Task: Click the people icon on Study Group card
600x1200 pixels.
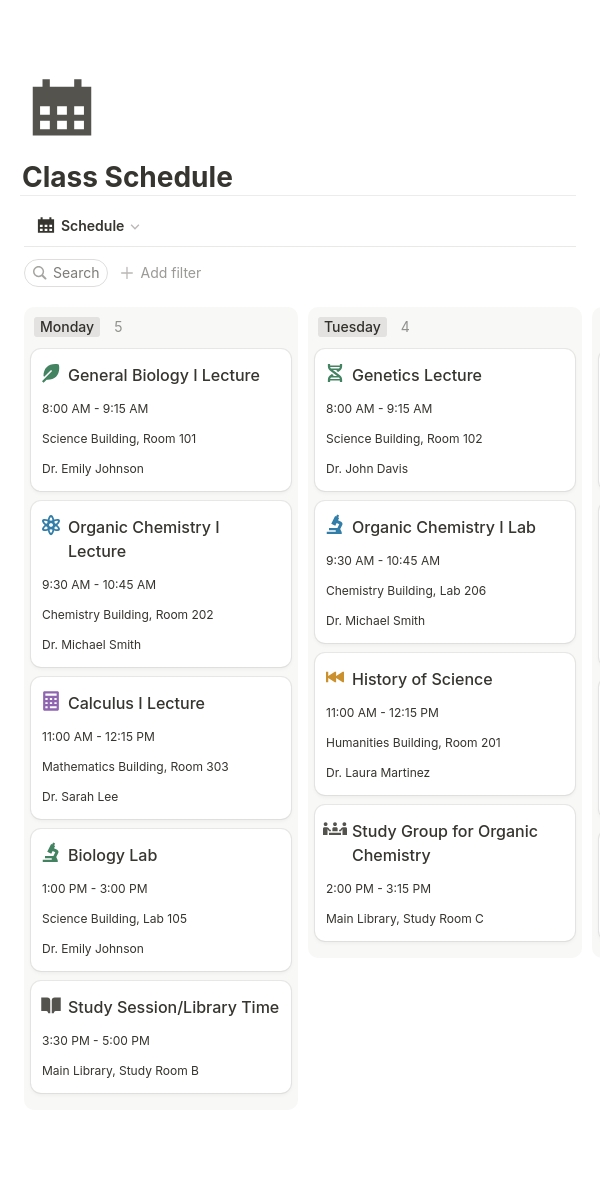Action: pyautogui.click(x=335, y=829)
